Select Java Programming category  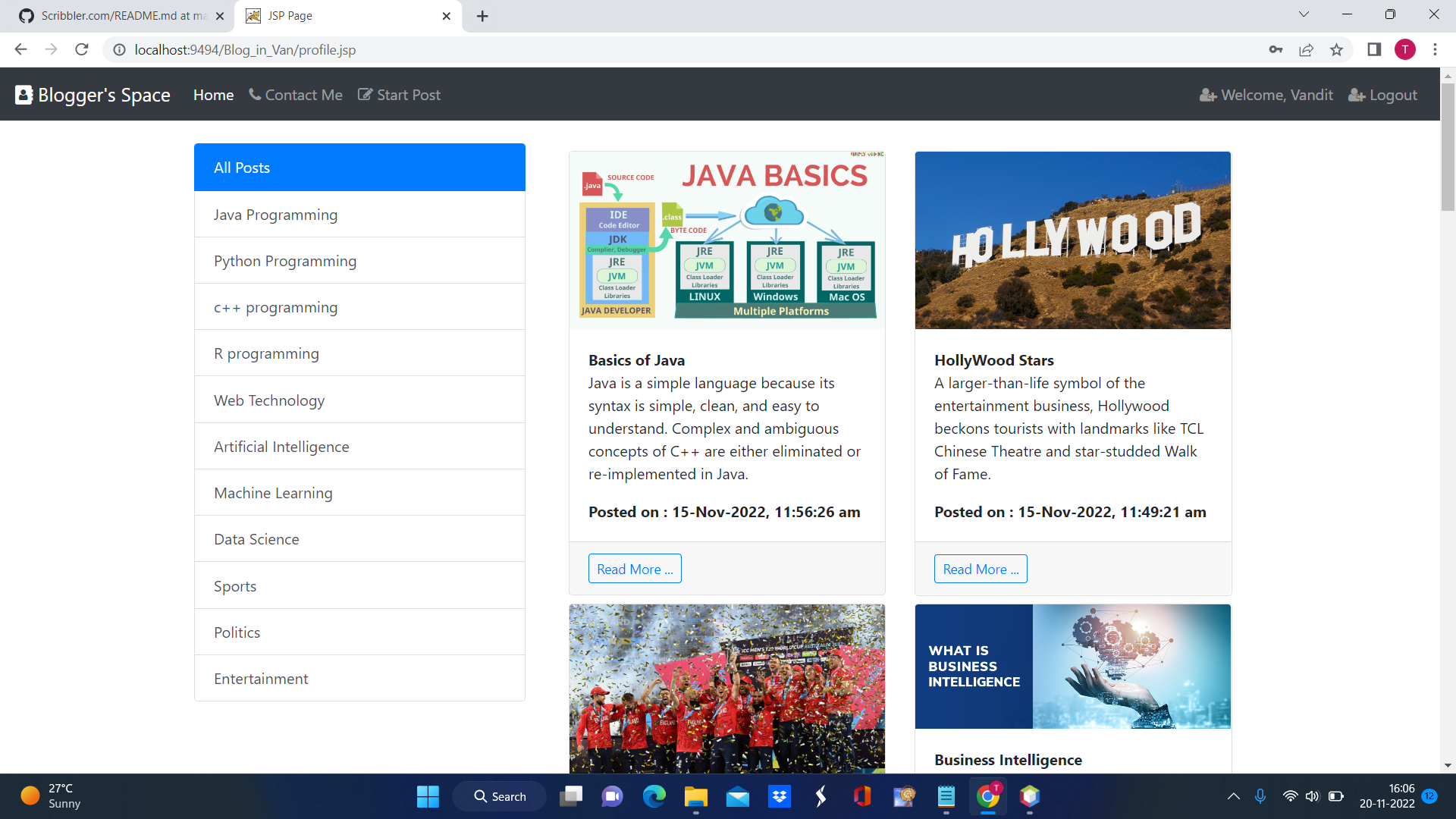point(359,215)
